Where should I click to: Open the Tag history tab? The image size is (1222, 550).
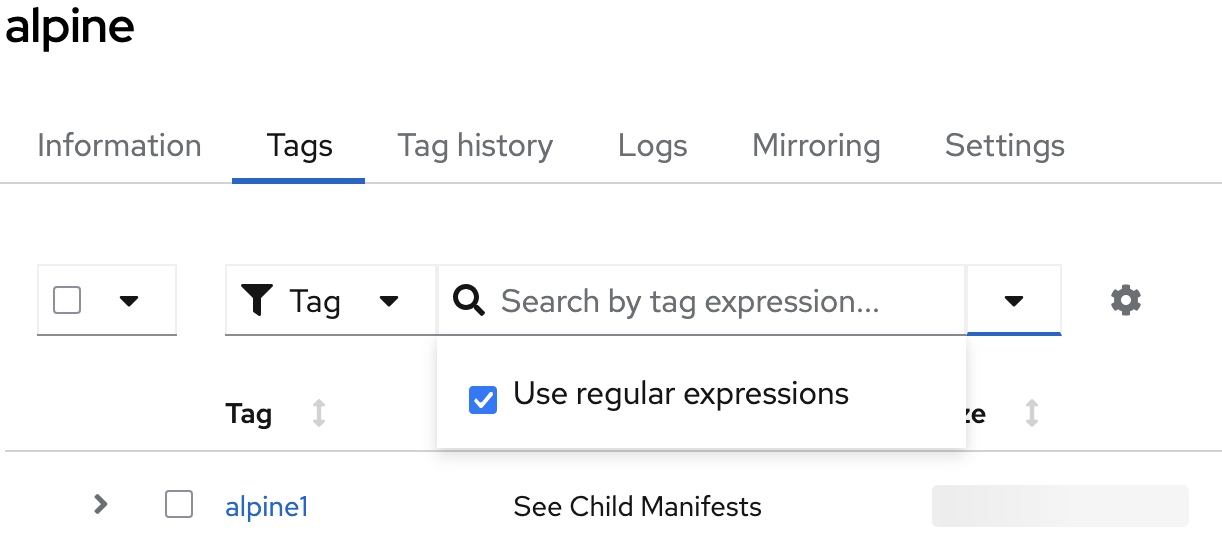click(x=475, y=146)
